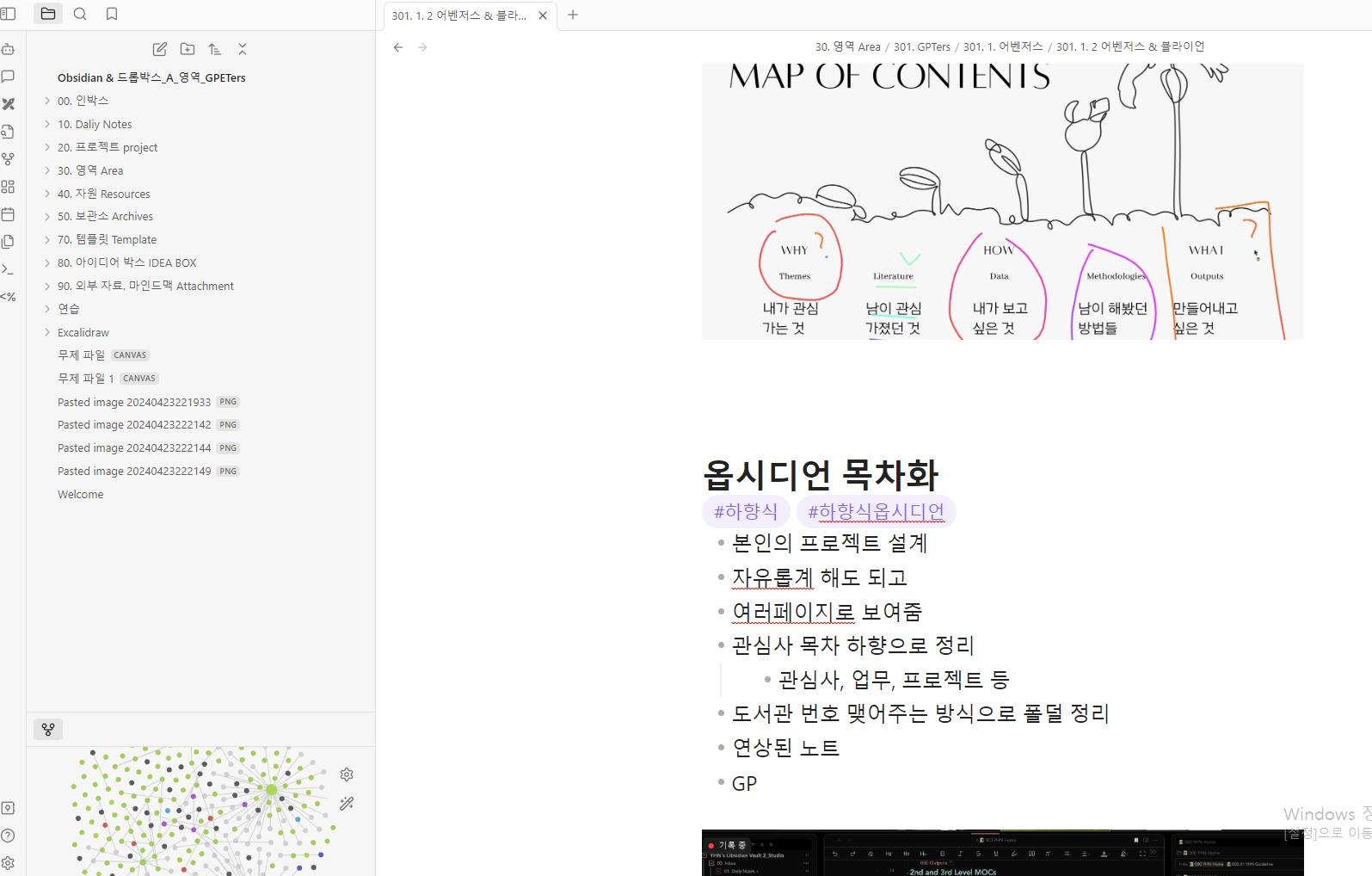Expand the 연습 folder
The height and width of the screenshot is (876, 1372).
point(47,308)
